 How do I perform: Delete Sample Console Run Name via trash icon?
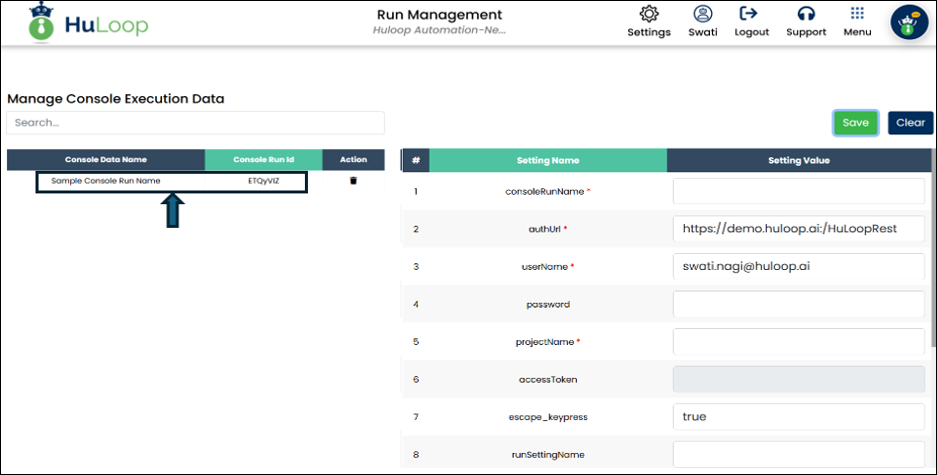pyautogui.click(x=353, y=181)
